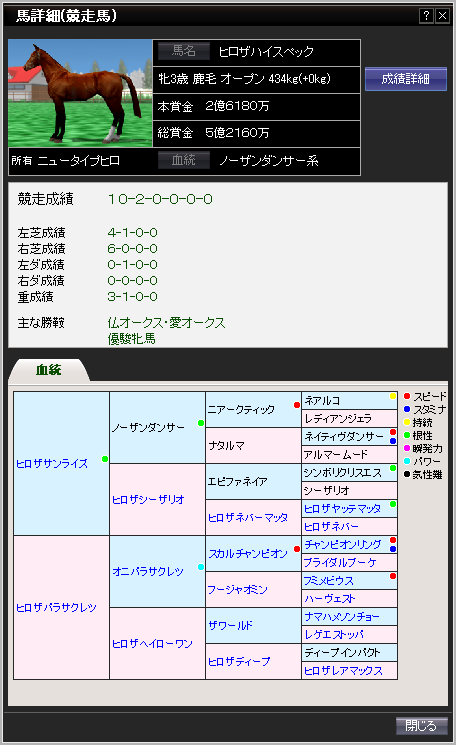Screen dimensions: 456x745
Task: Click the magenta 瞬発力 legend dot
Action: click(x=407, y=448)
